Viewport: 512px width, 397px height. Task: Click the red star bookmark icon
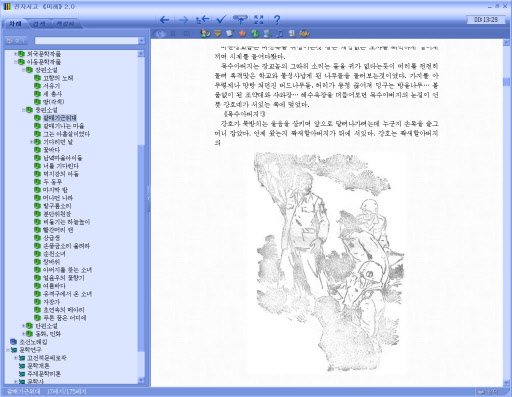[x=242, y=33]
